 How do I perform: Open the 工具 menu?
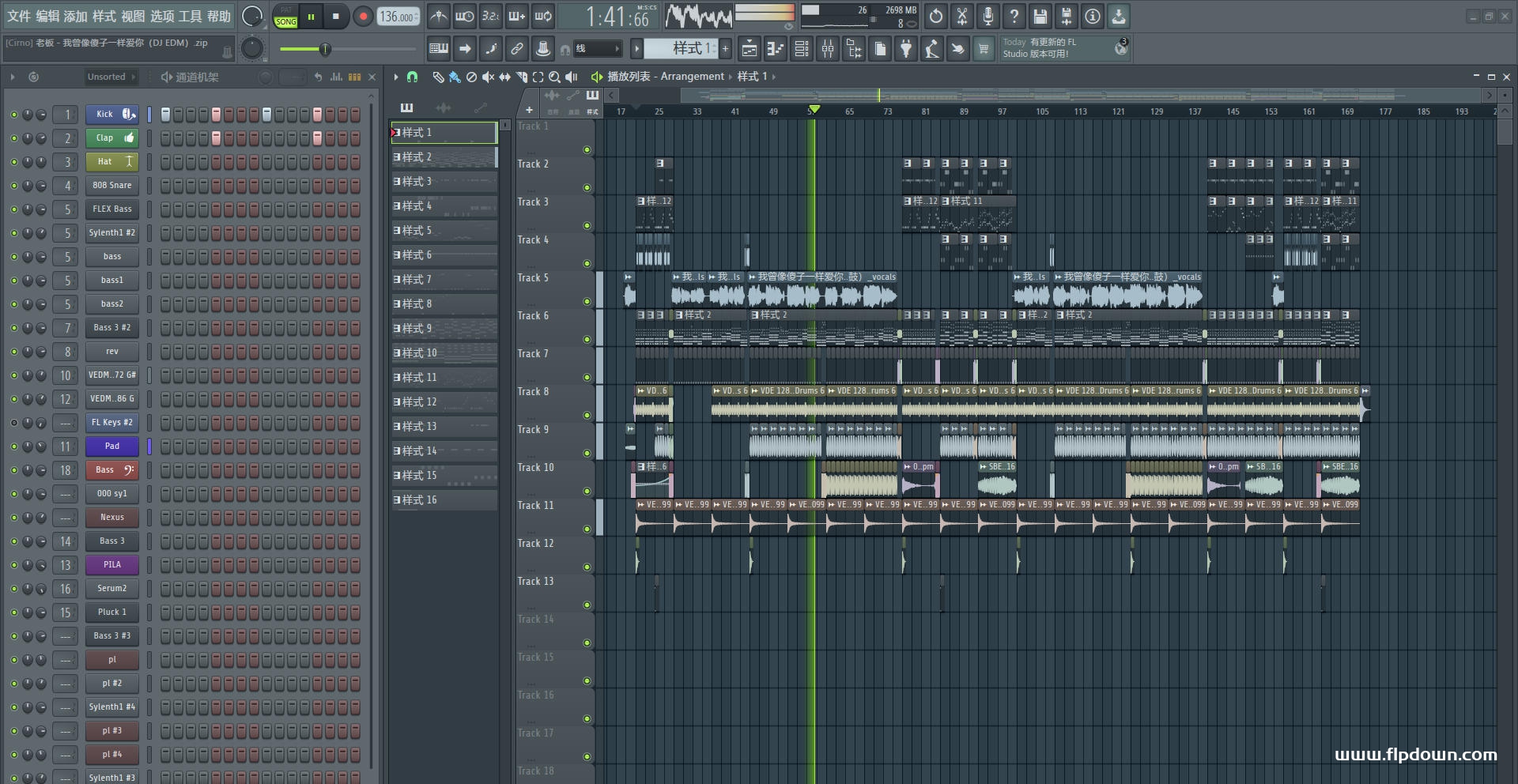(190, 16)
